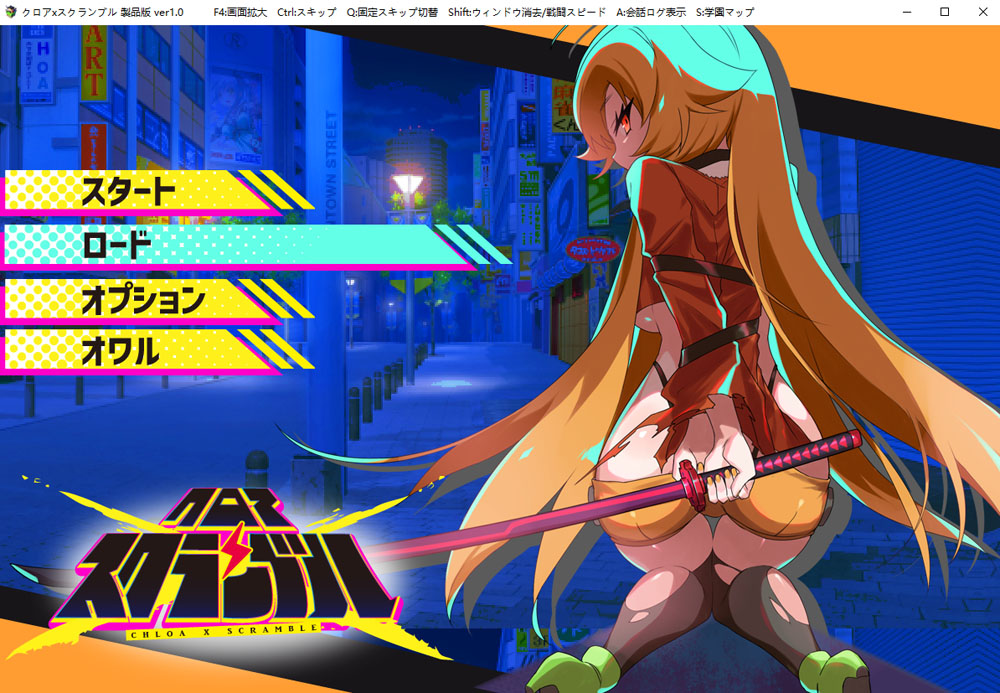
Task: Select ロード to load a save
Action: [x=118, y=245]
